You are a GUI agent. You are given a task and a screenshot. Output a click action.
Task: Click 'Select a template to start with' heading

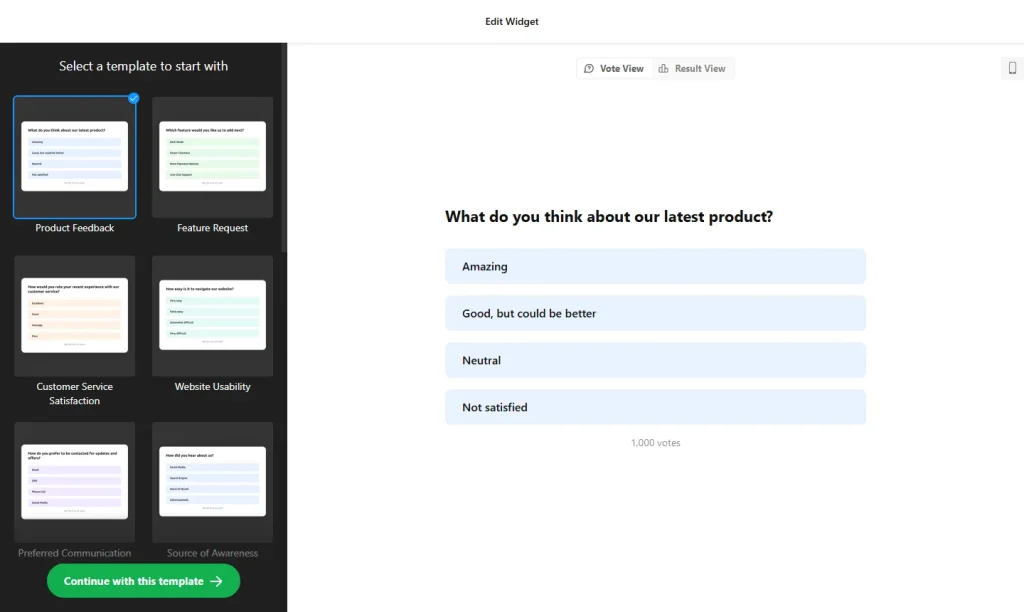[144, 66]
